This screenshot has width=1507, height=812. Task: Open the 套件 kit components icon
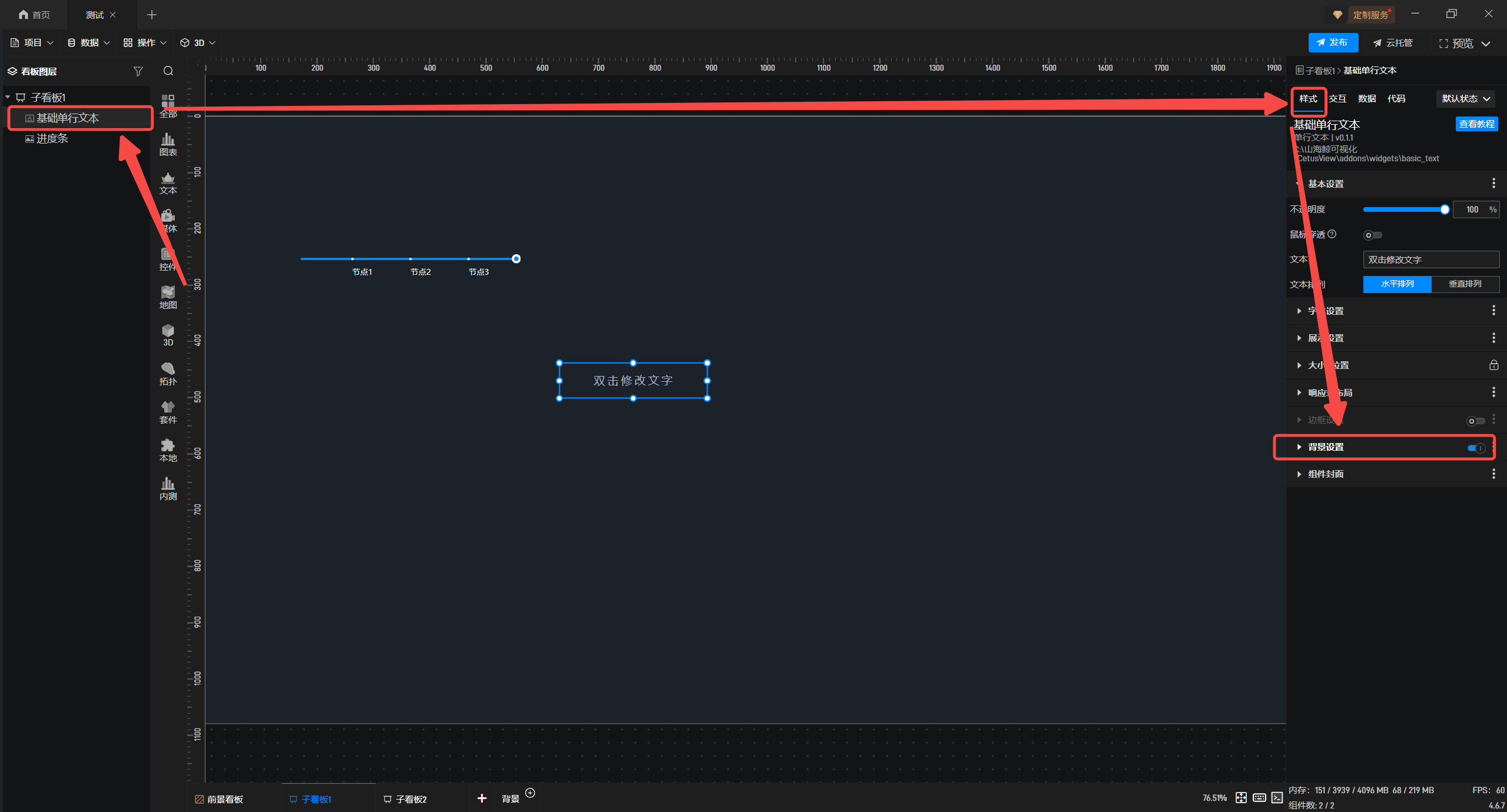(x=168, y=411)
